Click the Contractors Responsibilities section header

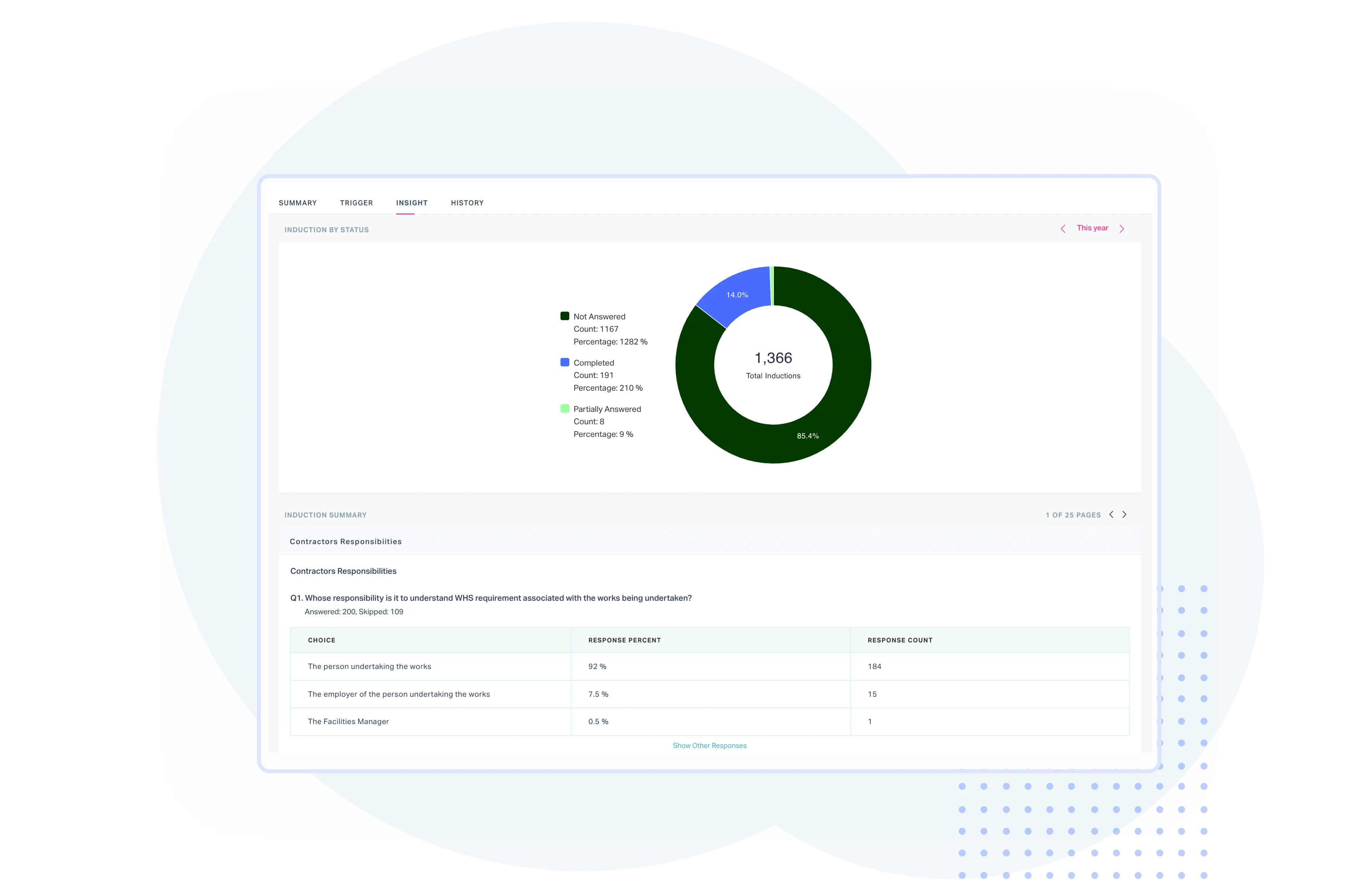point(346,542)
